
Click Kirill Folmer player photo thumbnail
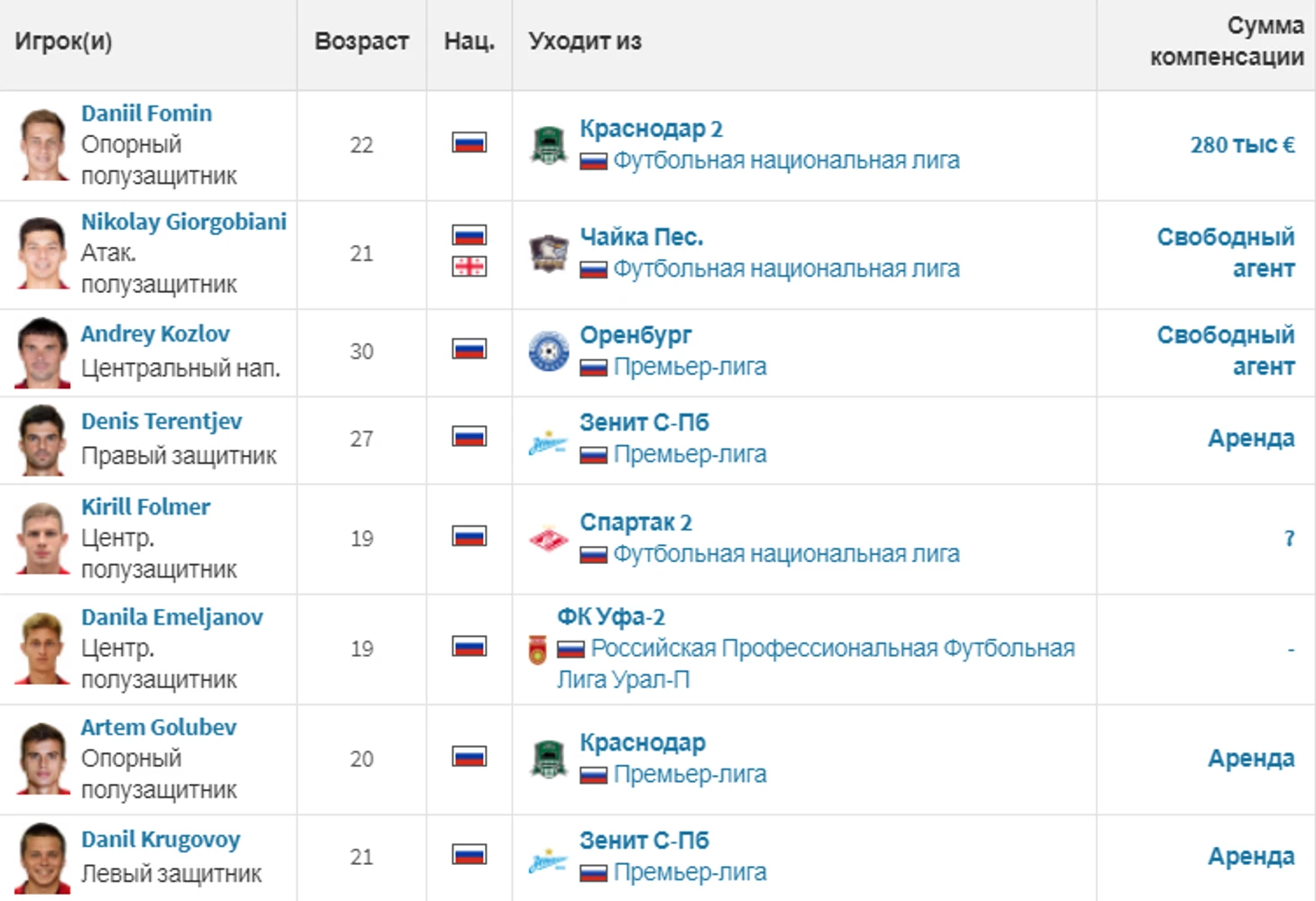[42, 539]
